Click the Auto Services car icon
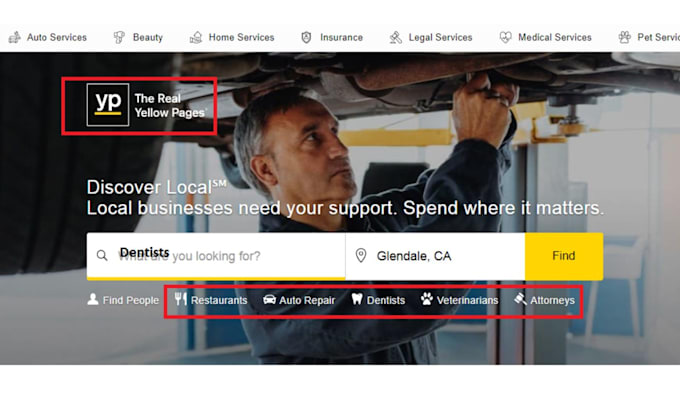The image size is (680, 409). click(14, 37)
